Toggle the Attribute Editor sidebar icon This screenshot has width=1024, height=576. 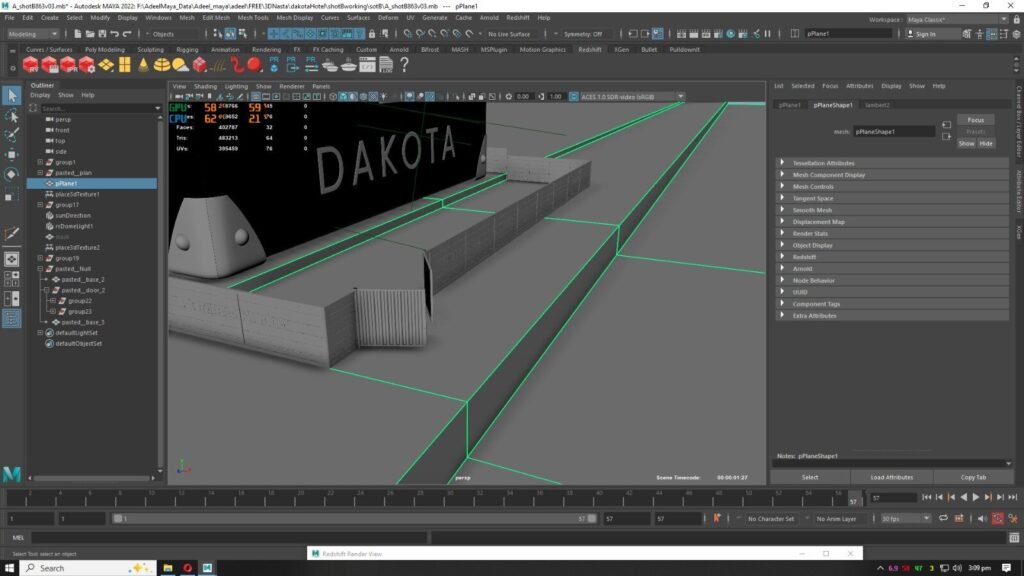click(991, 33)
